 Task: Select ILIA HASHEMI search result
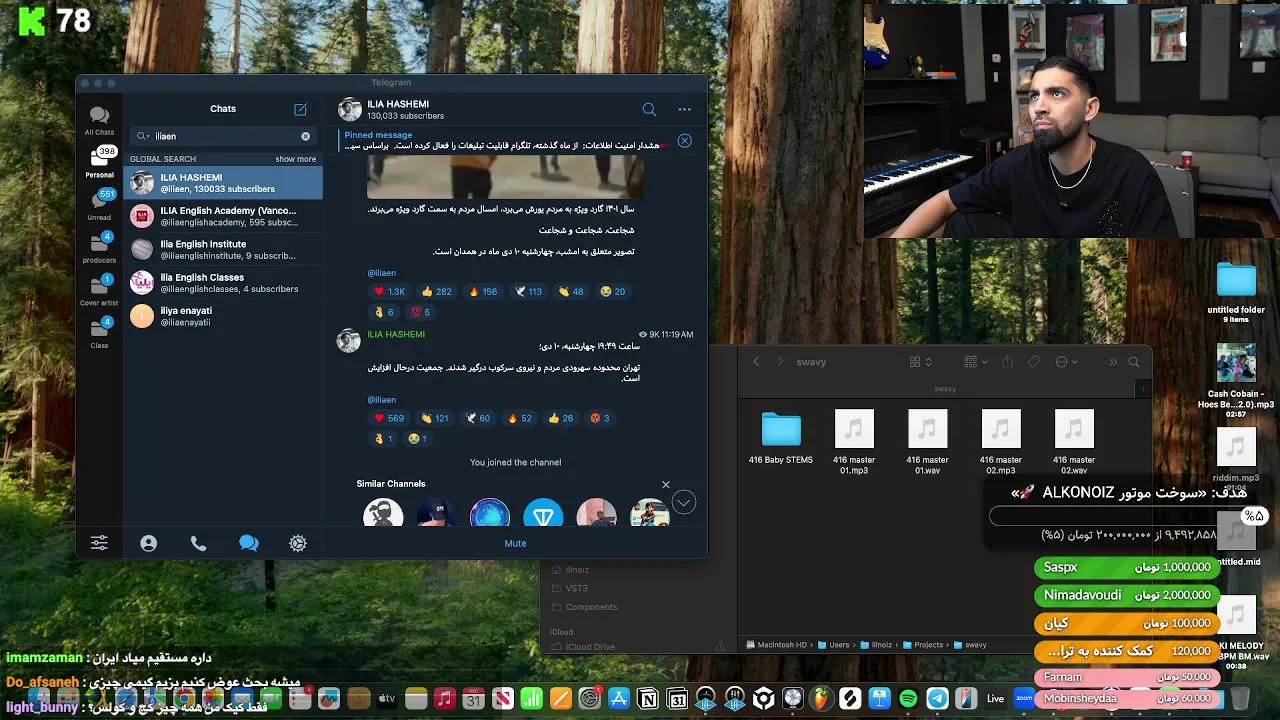pos(223,182)
